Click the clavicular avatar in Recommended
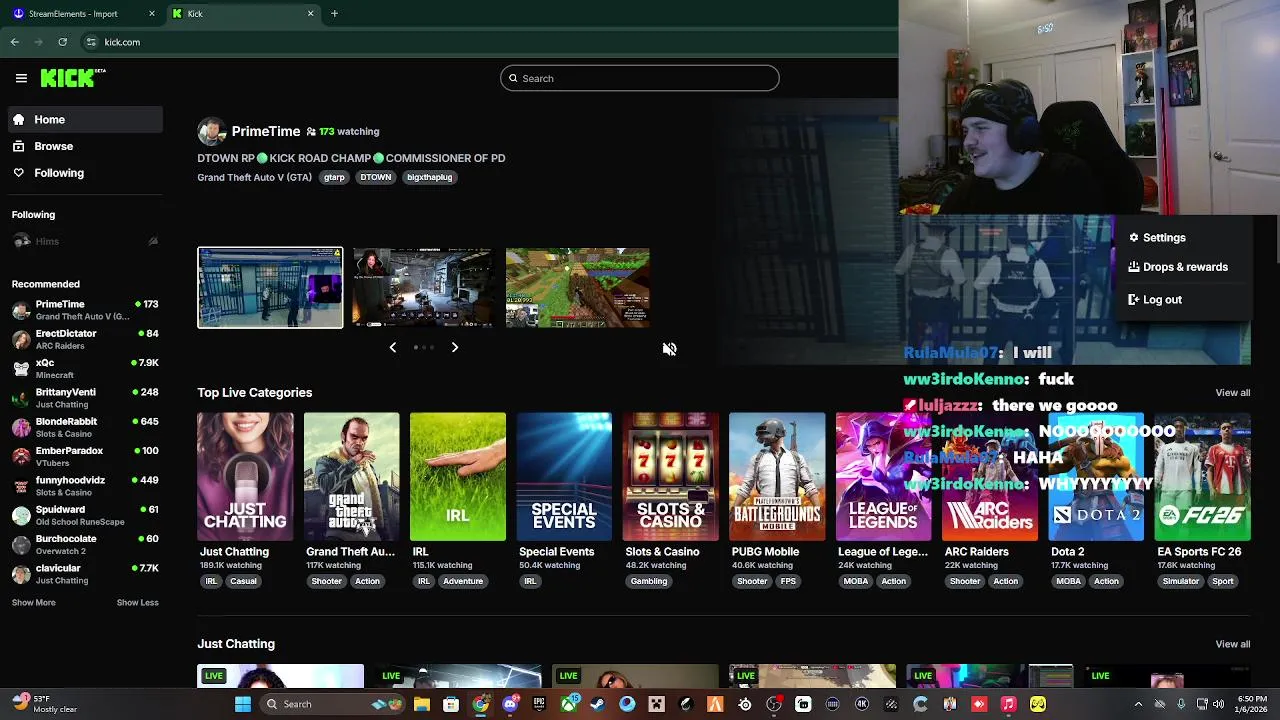Viewport: 1280px width, 720px height. click(x=21, y=574)
